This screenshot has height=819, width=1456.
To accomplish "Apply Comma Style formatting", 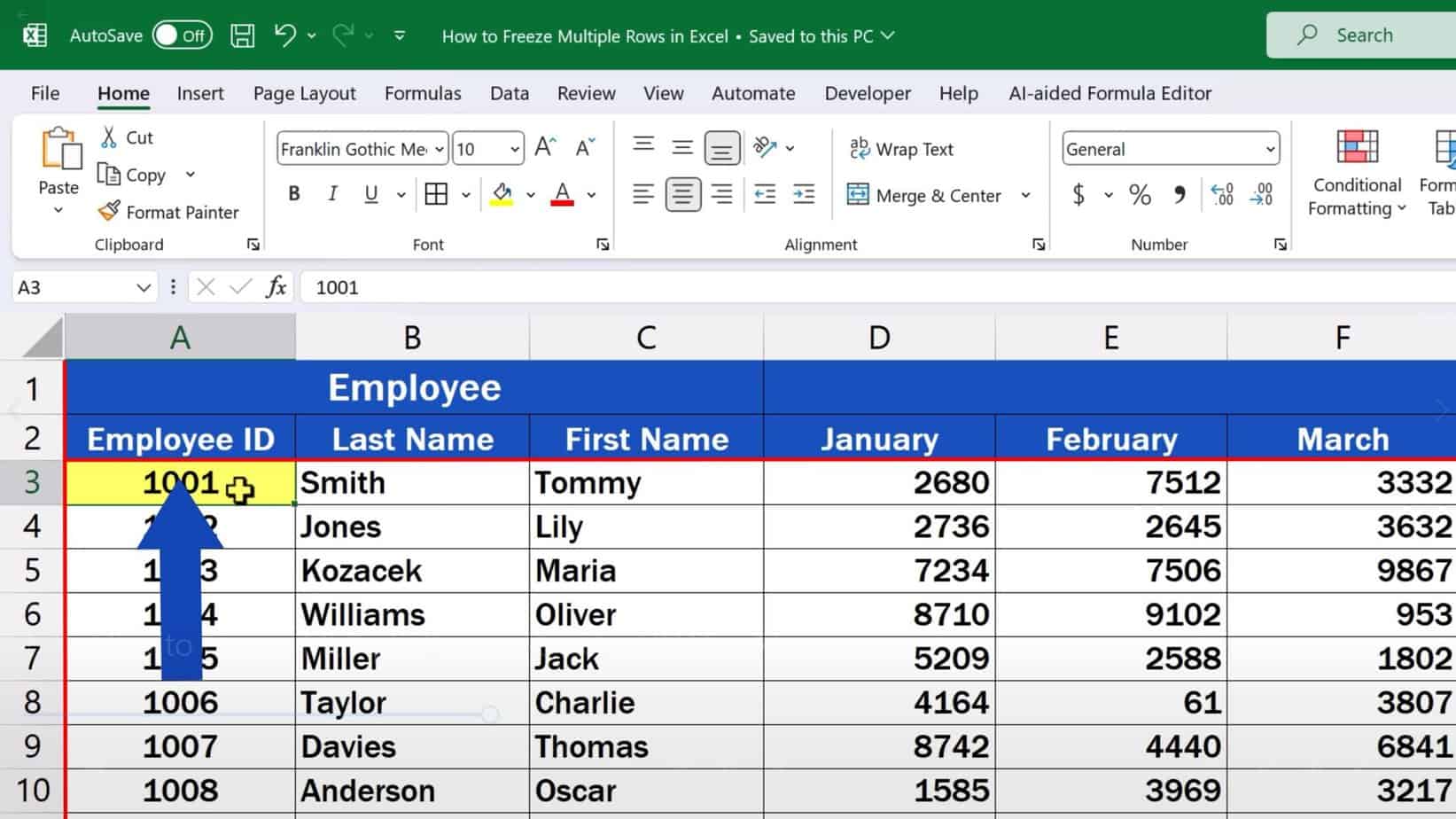I will coord(1179,194).
